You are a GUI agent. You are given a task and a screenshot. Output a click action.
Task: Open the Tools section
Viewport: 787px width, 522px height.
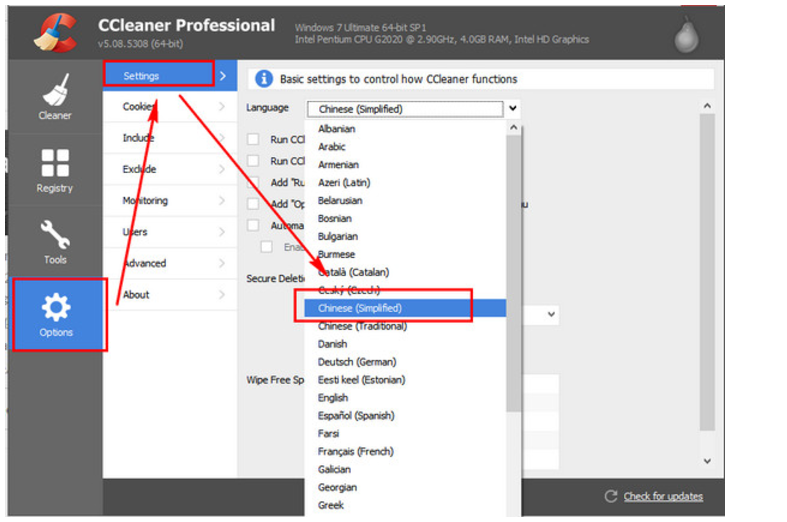click(x=55, y=242)
